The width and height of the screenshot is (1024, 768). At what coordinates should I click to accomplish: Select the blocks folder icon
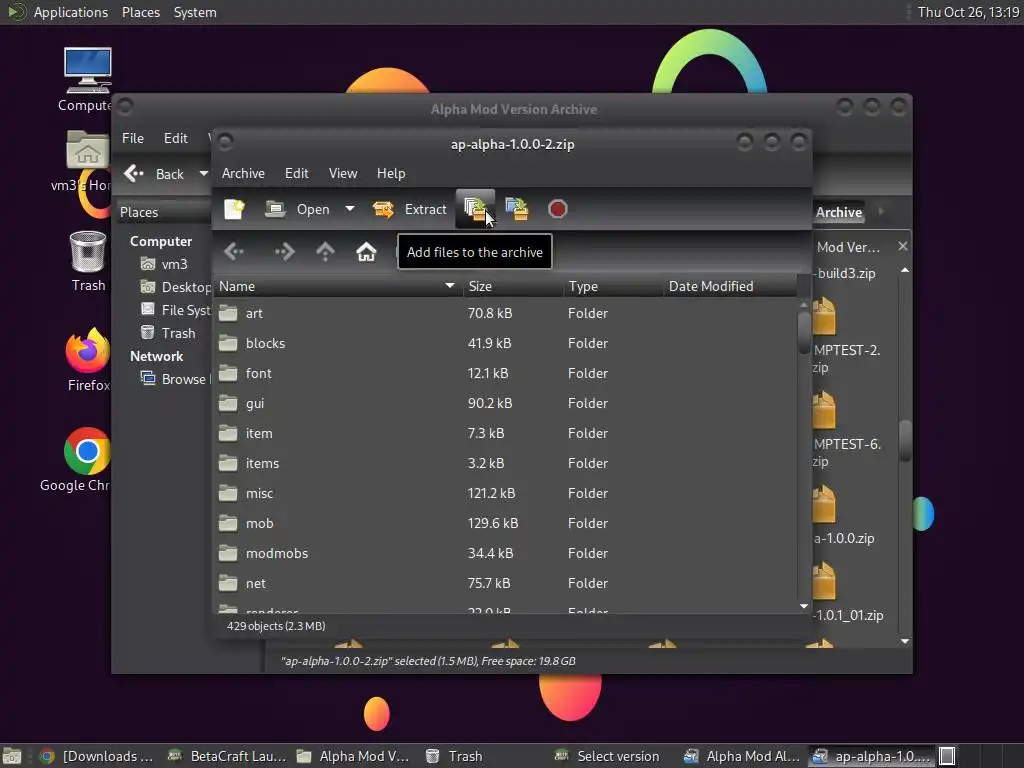point(228,343)
